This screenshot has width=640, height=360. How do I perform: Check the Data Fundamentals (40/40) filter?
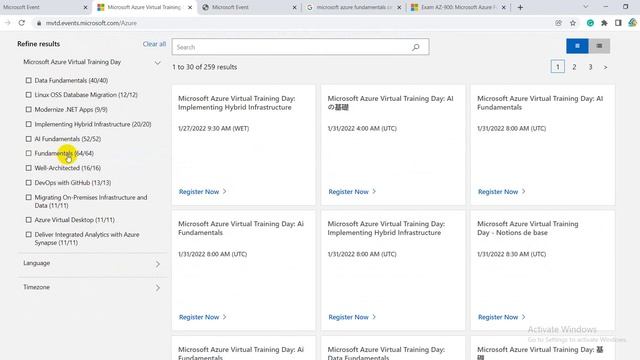point(29,80)
